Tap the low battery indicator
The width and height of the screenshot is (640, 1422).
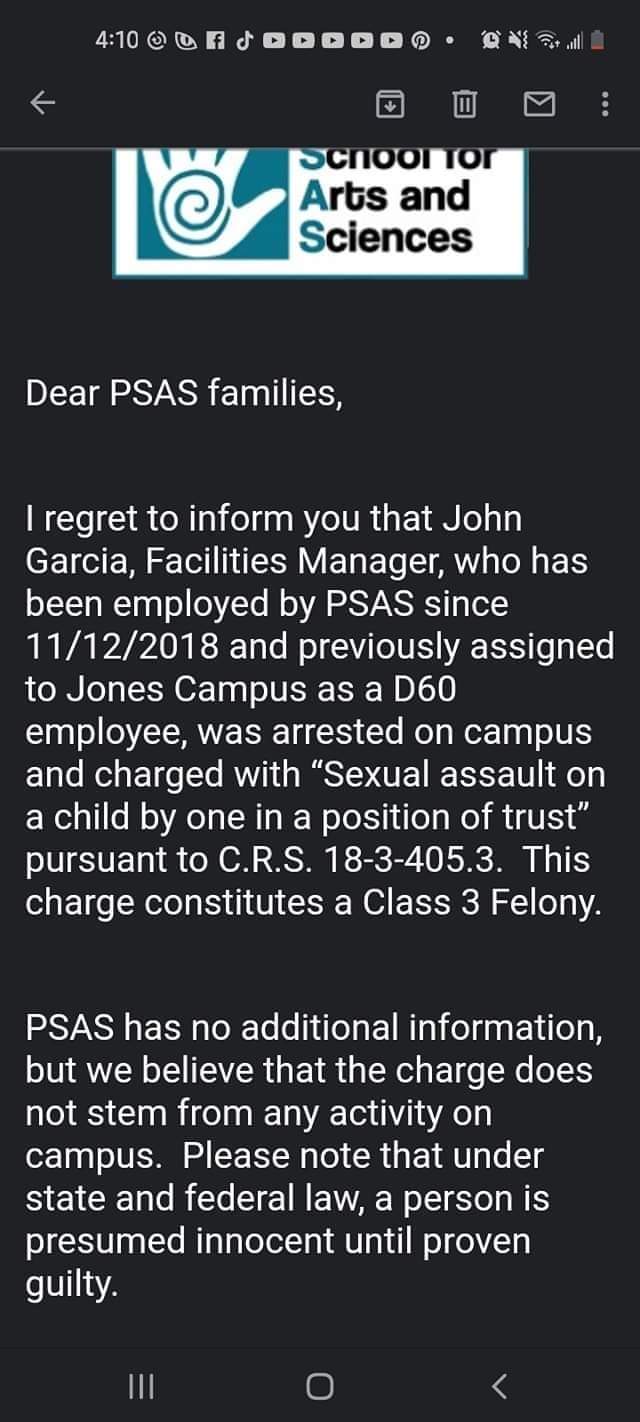[598, 41]
